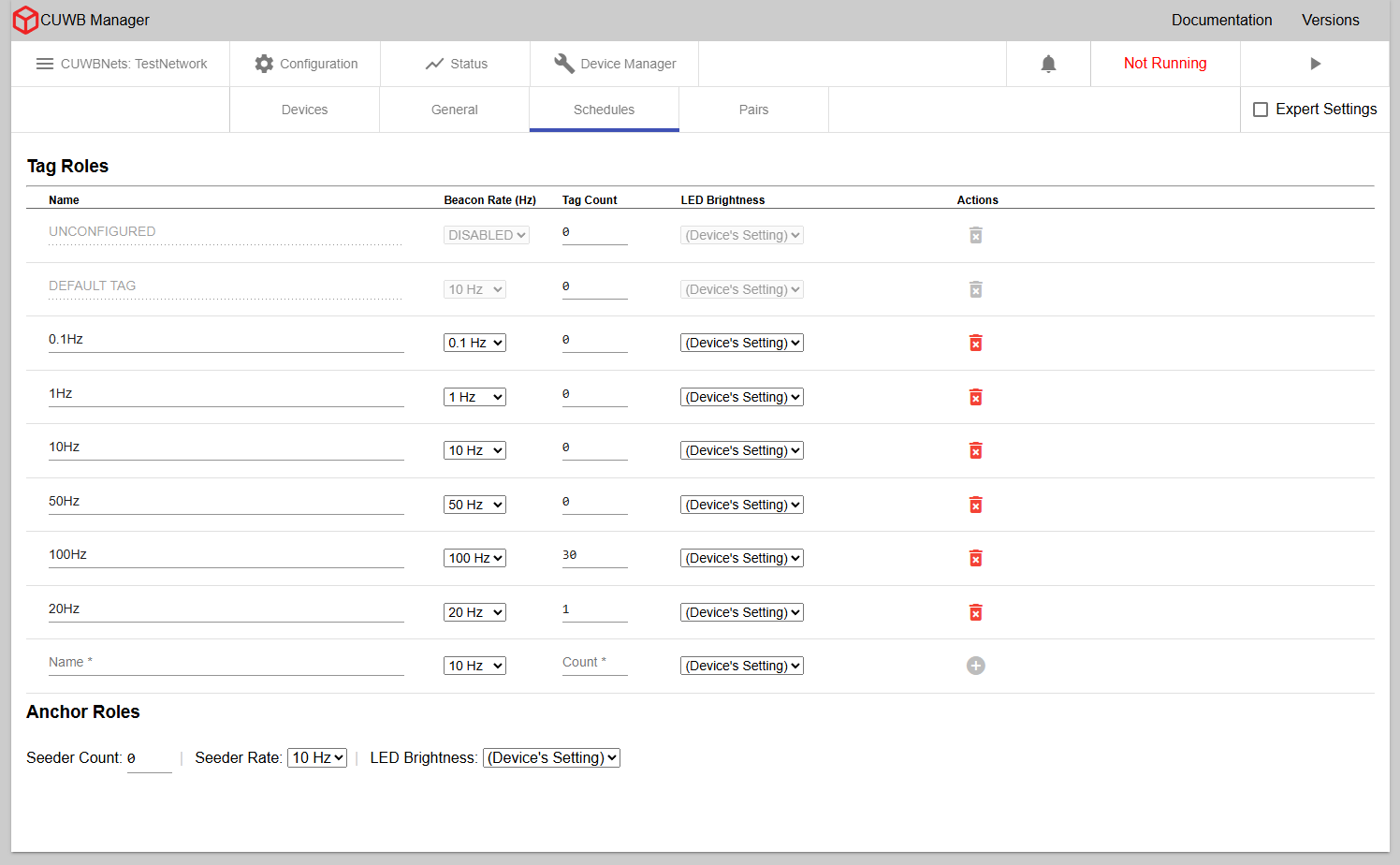Click the 50Hz role name field
This screenshot has height=865, width=1400.
tap(226, 502)
